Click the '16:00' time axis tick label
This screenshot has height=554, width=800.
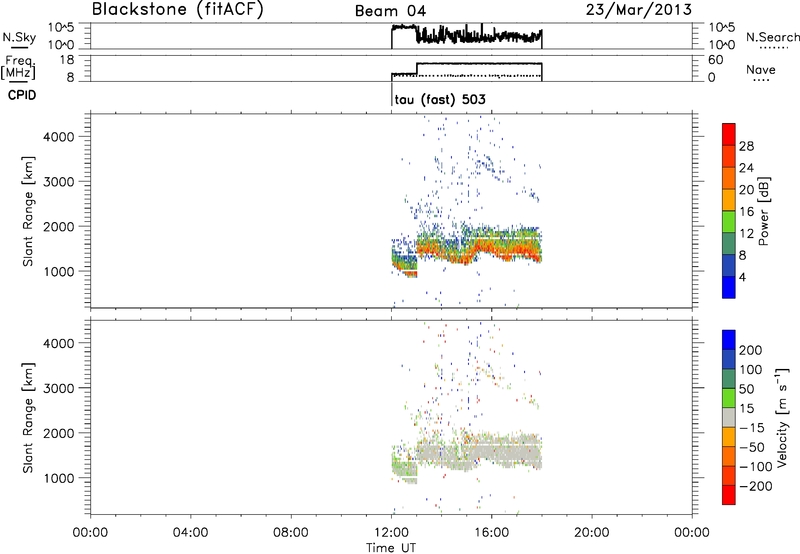pos(491,533)
